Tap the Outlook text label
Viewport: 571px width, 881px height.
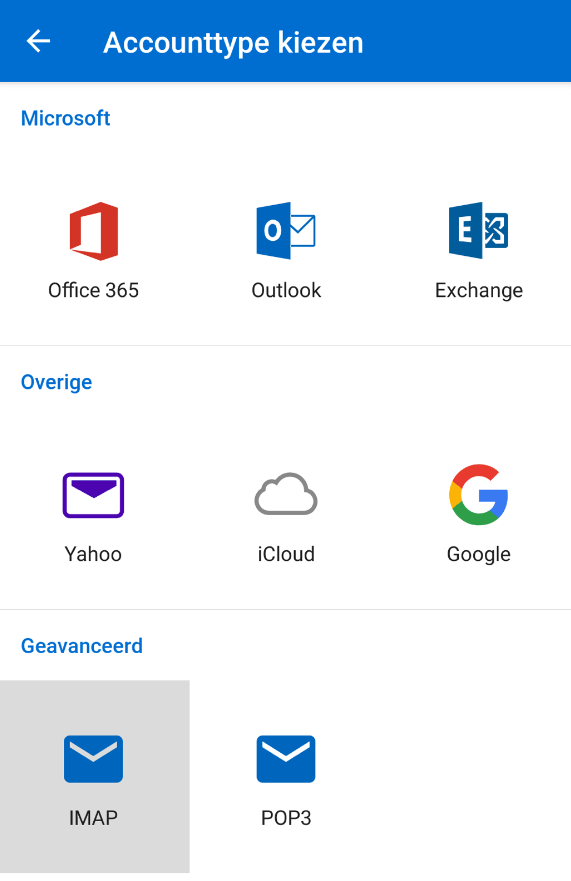click(x=286, y=290)
